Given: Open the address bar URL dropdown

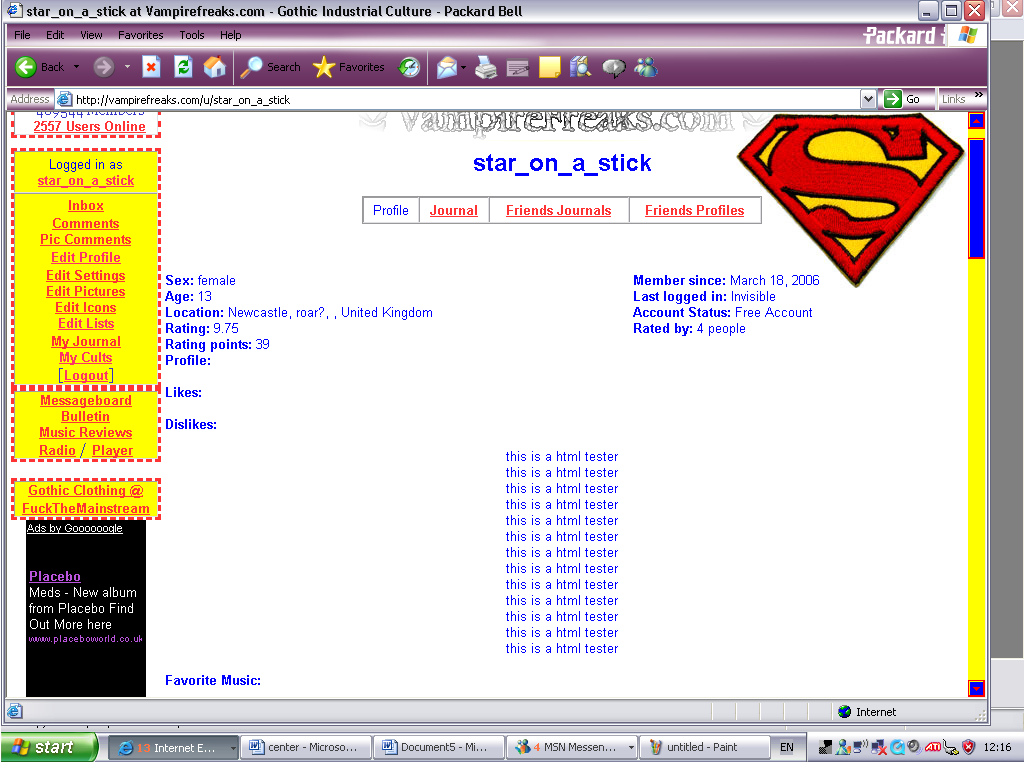Looking at the screenshot, I should 868,99.
